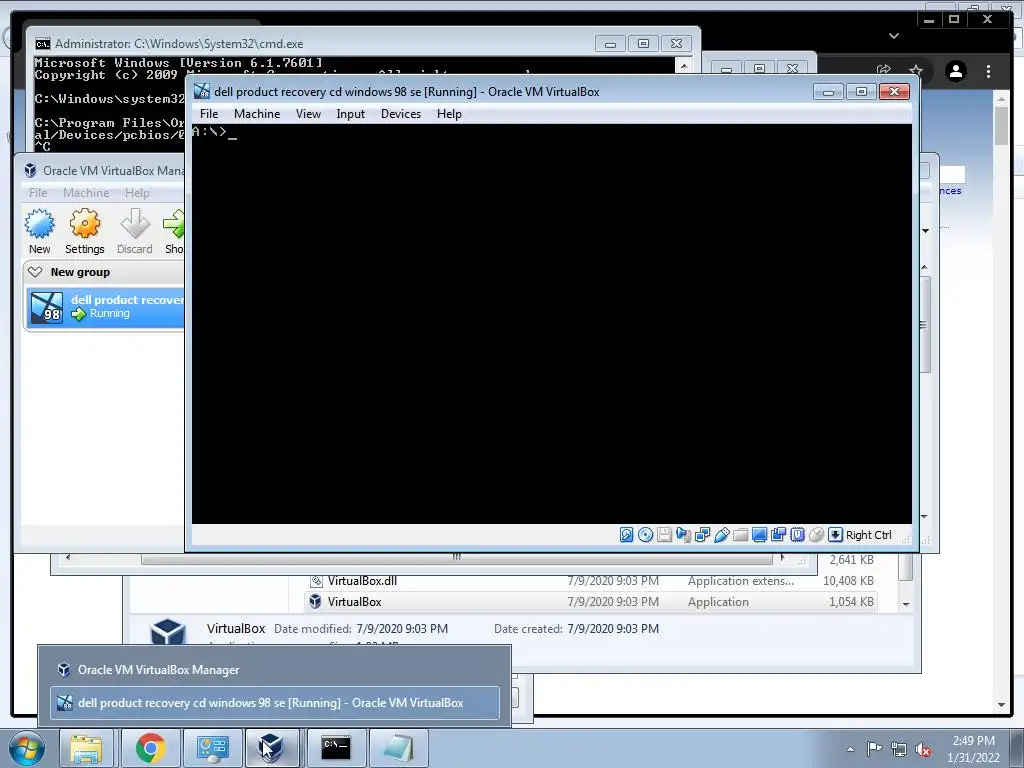Show hidden system tray icons
This screenshot has width=1024, height=768.
point(850,749)
